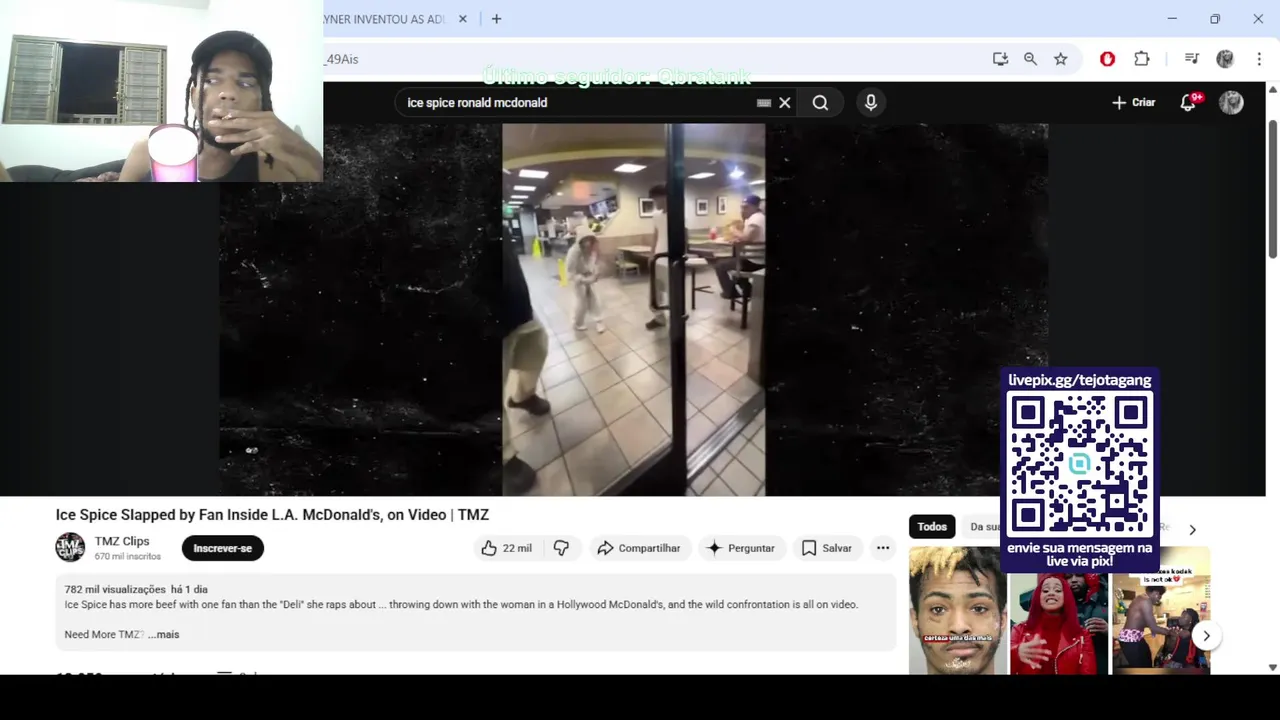Open the Extensions puzzle piece menu
1280x720 pixels.
point(1141,59)
